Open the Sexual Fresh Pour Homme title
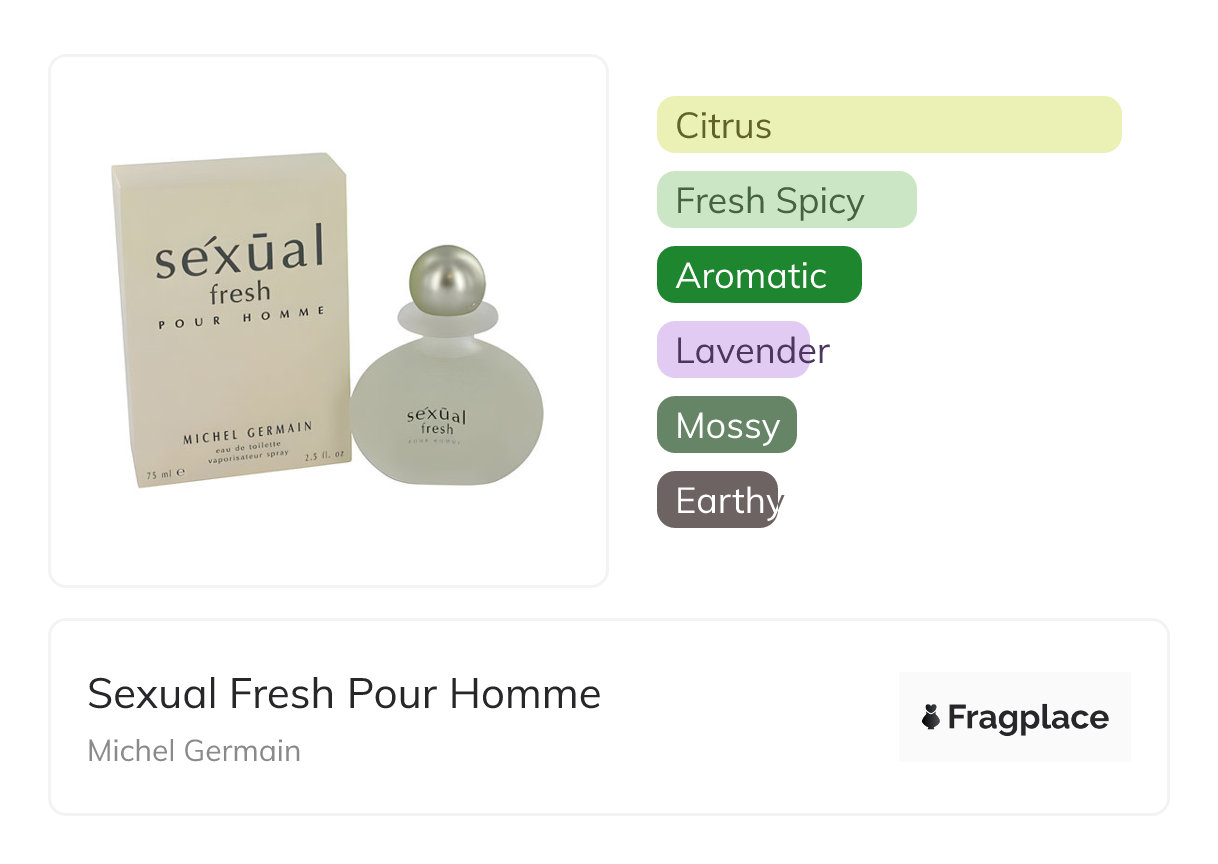 coord(344,694)
